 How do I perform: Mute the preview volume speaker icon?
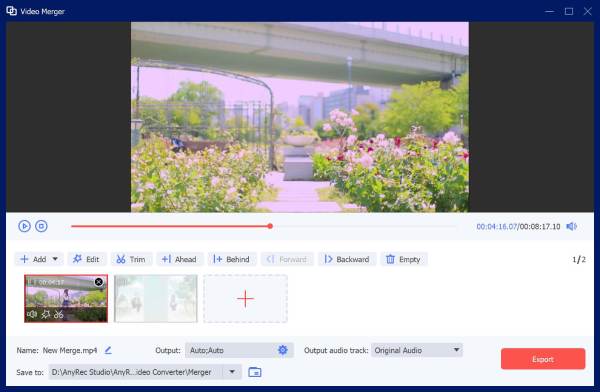click(x=572, y=226)
